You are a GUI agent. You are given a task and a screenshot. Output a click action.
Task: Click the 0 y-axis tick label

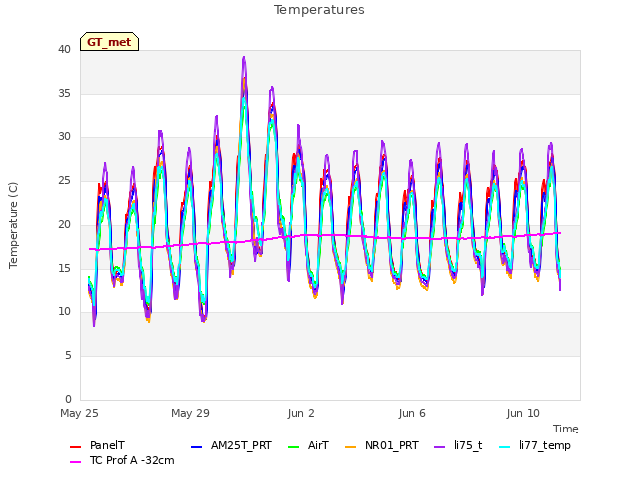click(68, 399)
